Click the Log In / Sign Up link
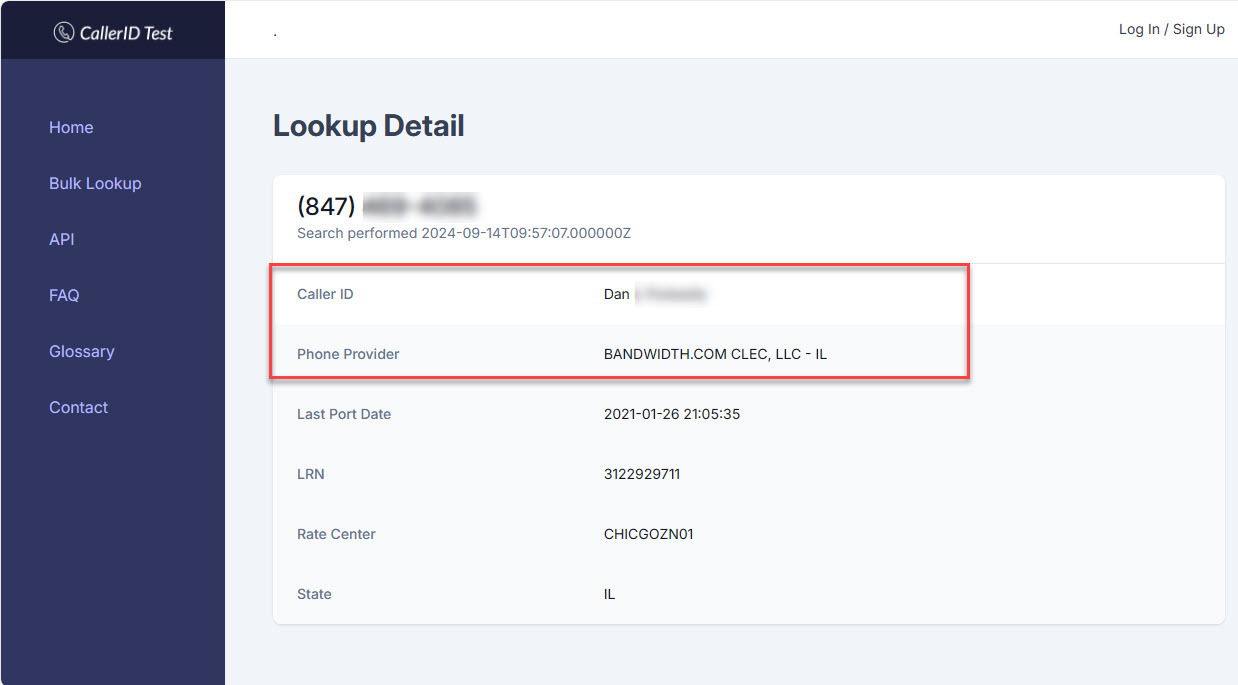 click(x=1171, y=29)
